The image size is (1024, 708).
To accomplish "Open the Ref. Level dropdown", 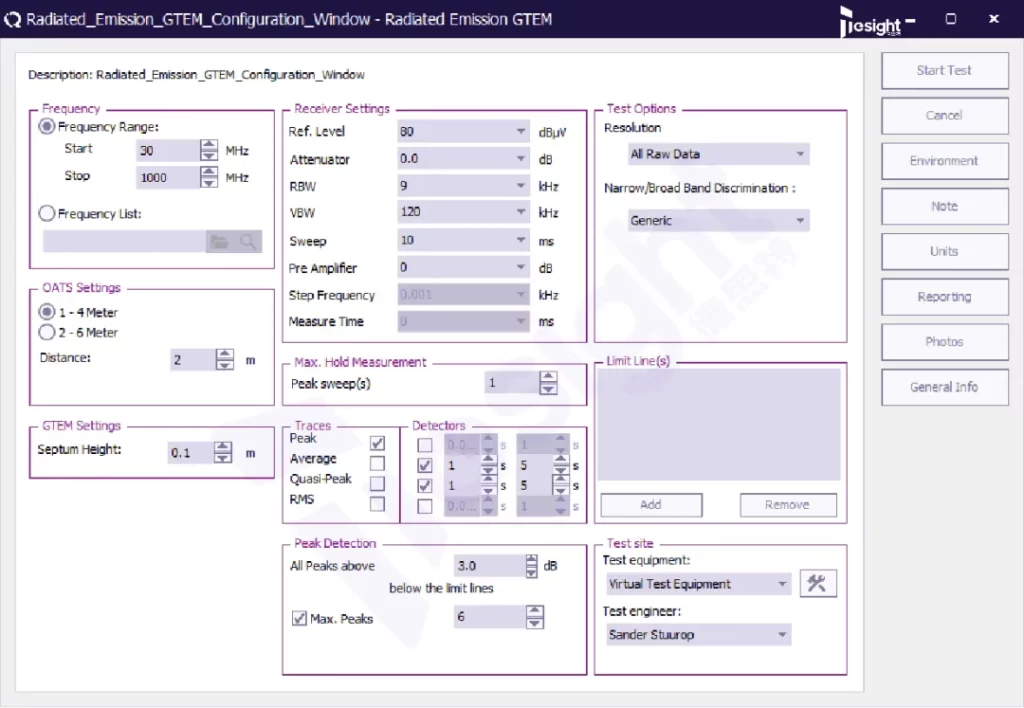I will 521,132.
